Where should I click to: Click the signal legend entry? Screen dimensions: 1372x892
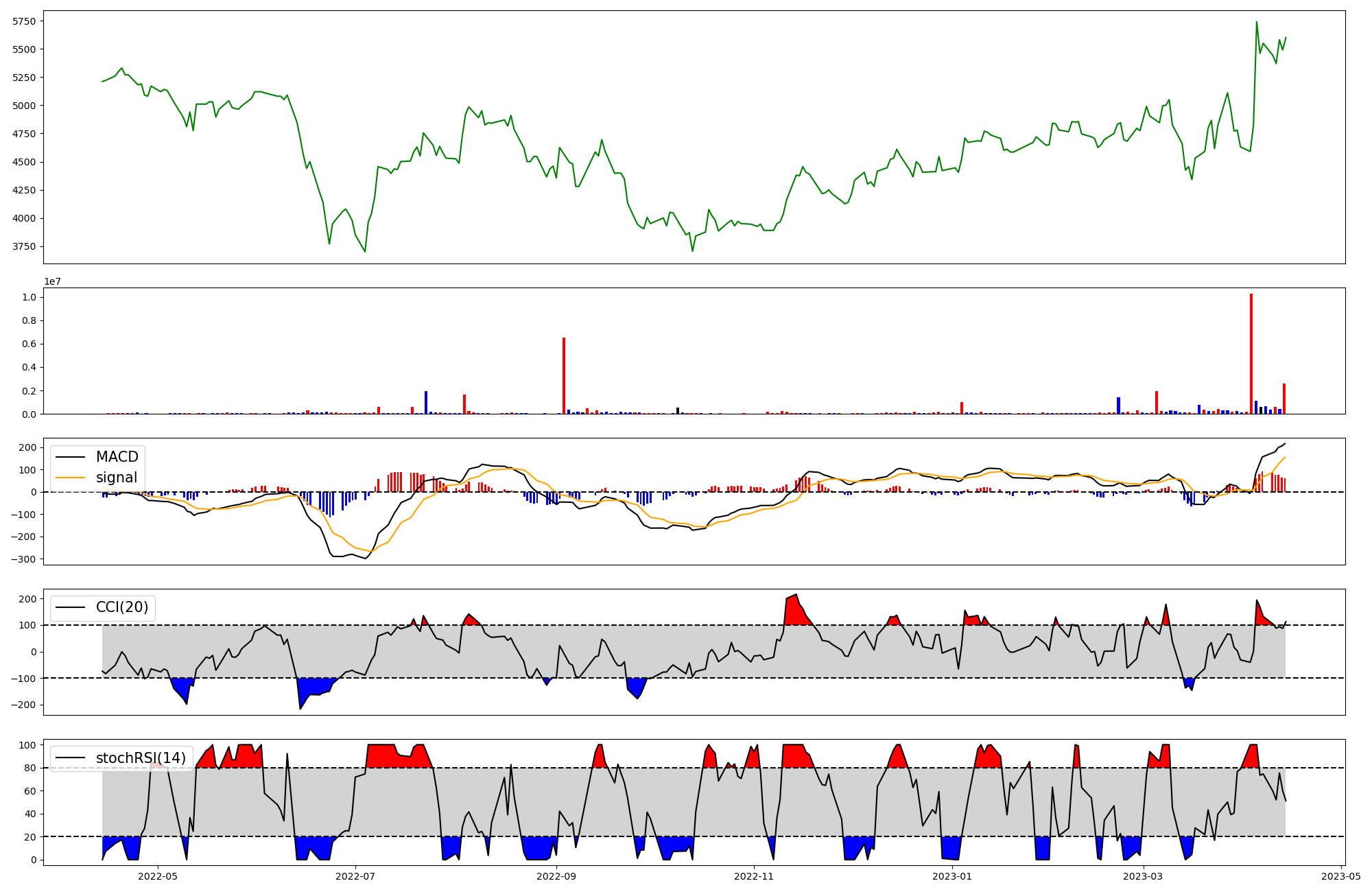click(x=117, y=478)
